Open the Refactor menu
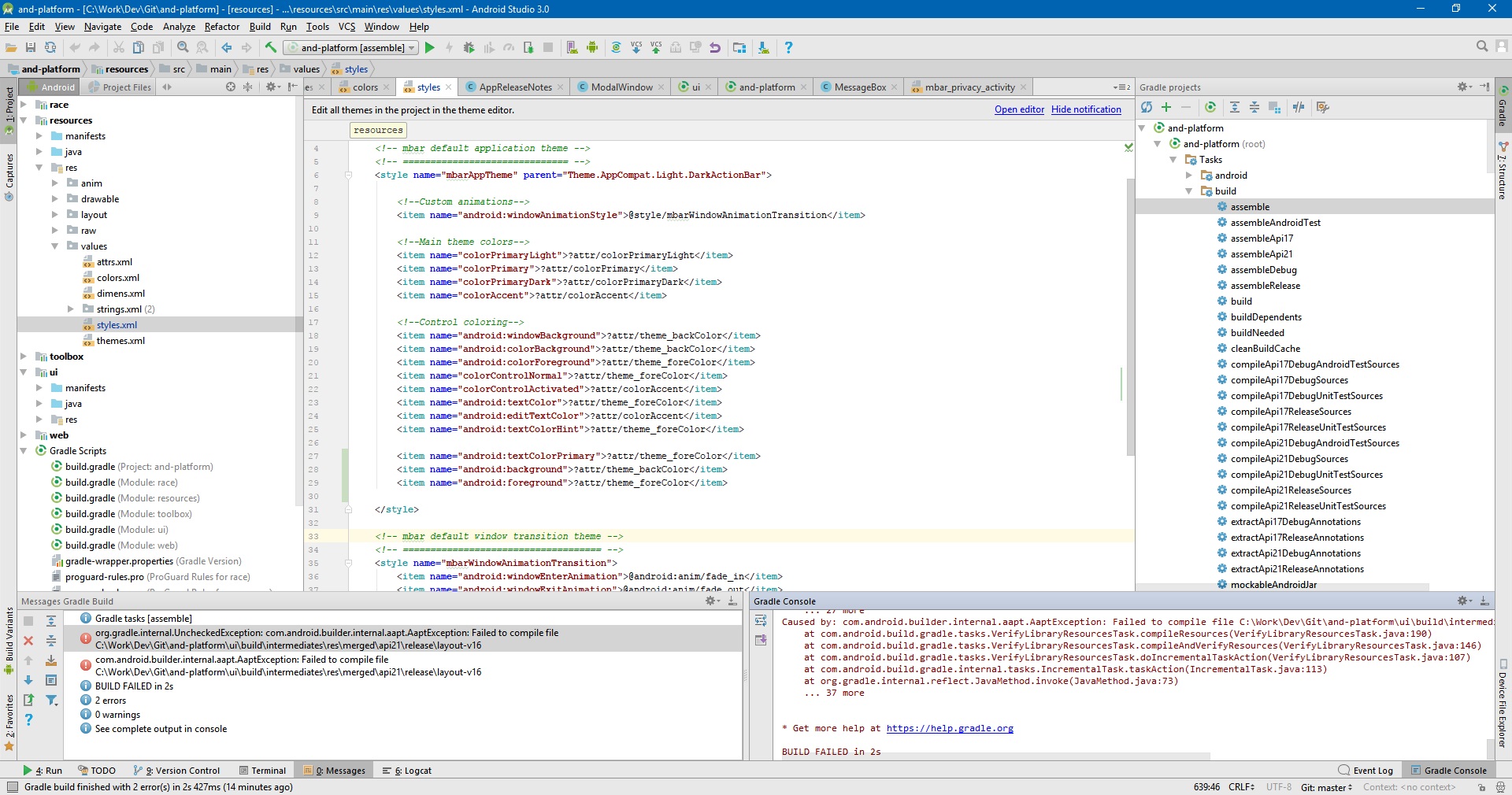 (x=221, y=27)
